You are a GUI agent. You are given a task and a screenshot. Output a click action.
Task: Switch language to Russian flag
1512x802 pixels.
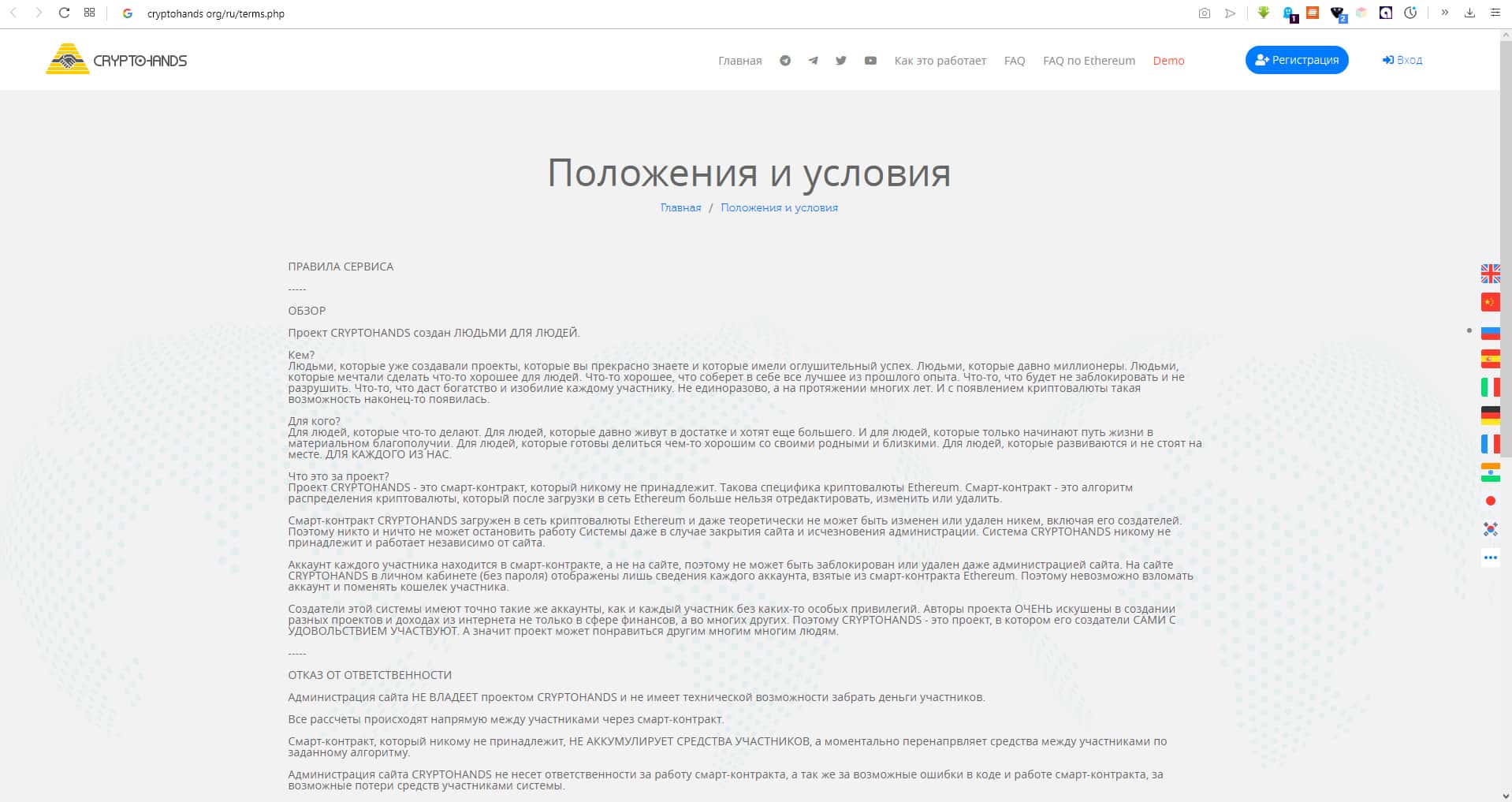(x=1490, y=330)
